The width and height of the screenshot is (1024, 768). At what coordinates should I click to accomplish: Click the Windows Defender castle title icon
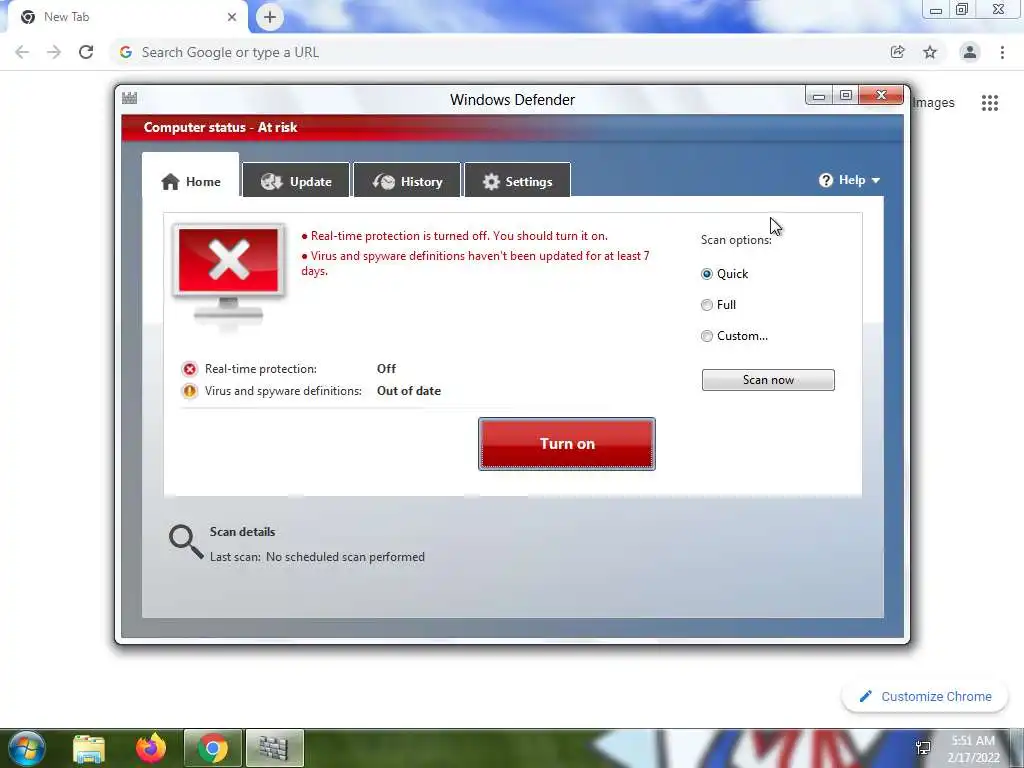pyautogui.click(x=129, y=98)
